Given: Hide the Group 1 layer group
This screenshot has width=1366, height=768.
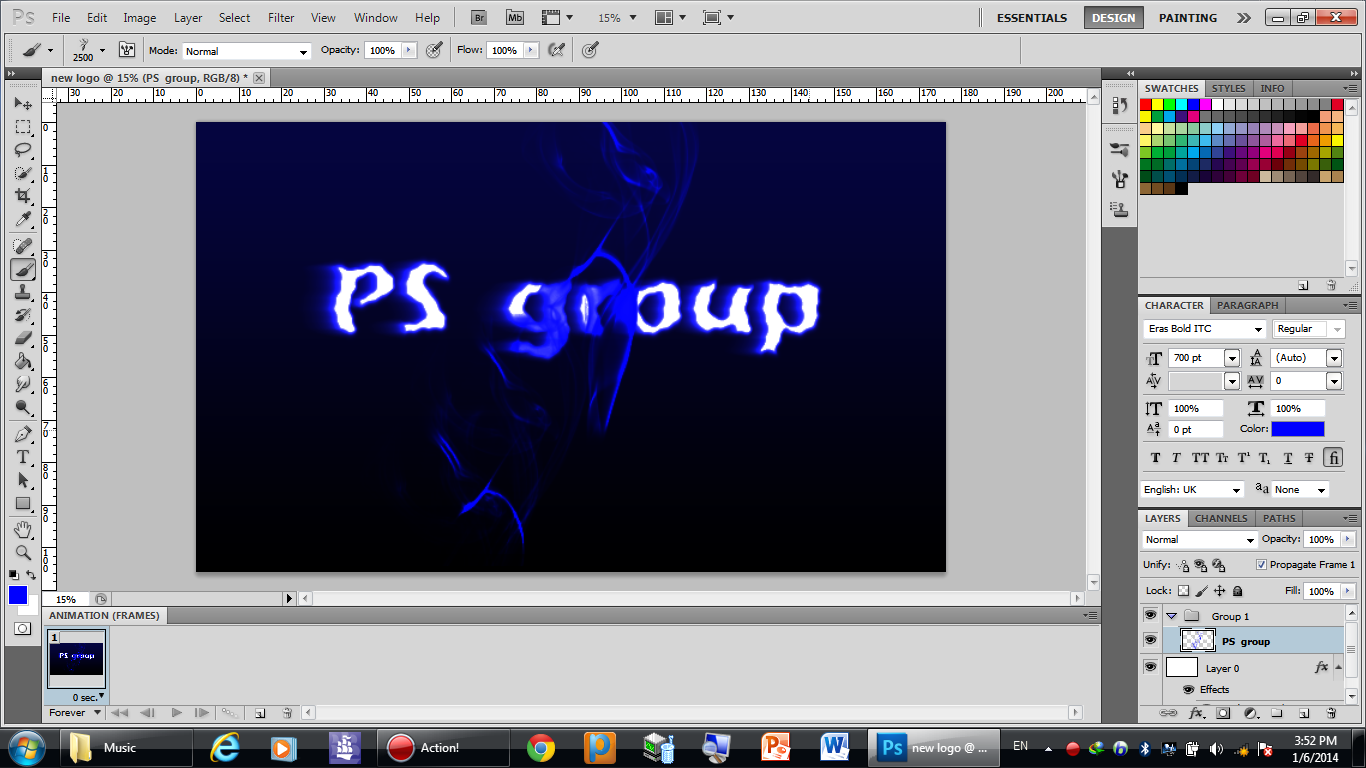Looking at the screenshot, I should 1150,616.
